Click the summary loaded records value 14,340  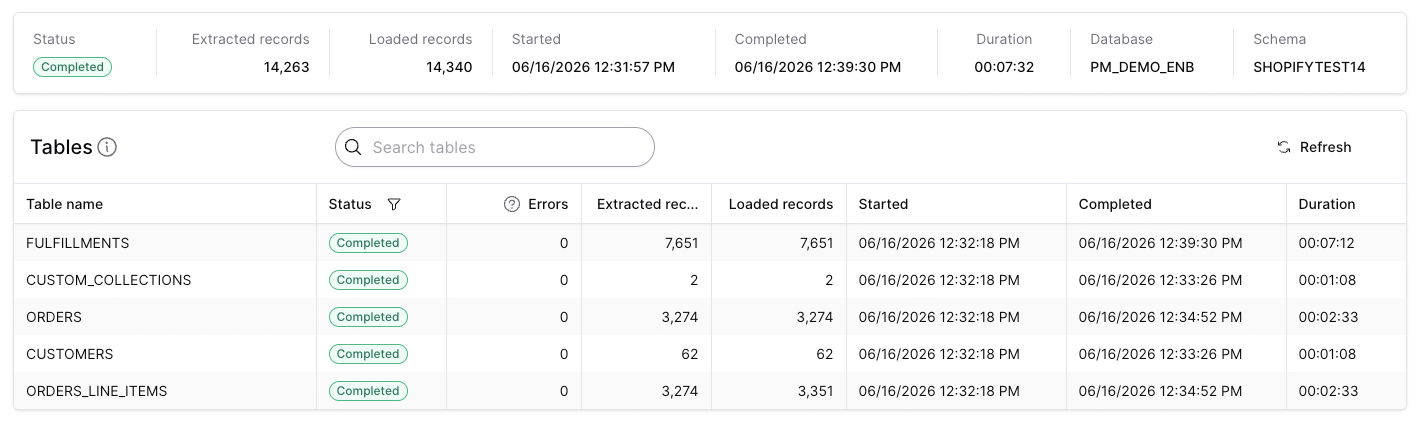point(447,67)
